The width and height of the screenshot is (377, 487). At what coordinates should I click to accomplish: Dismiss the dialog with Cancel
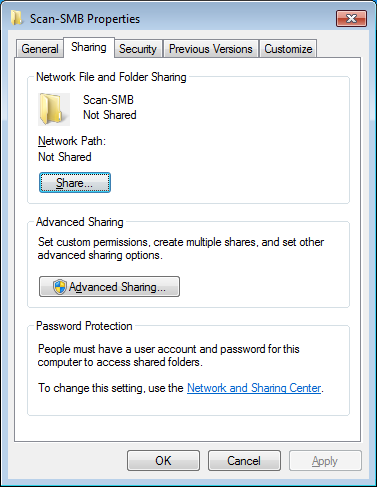244,461
